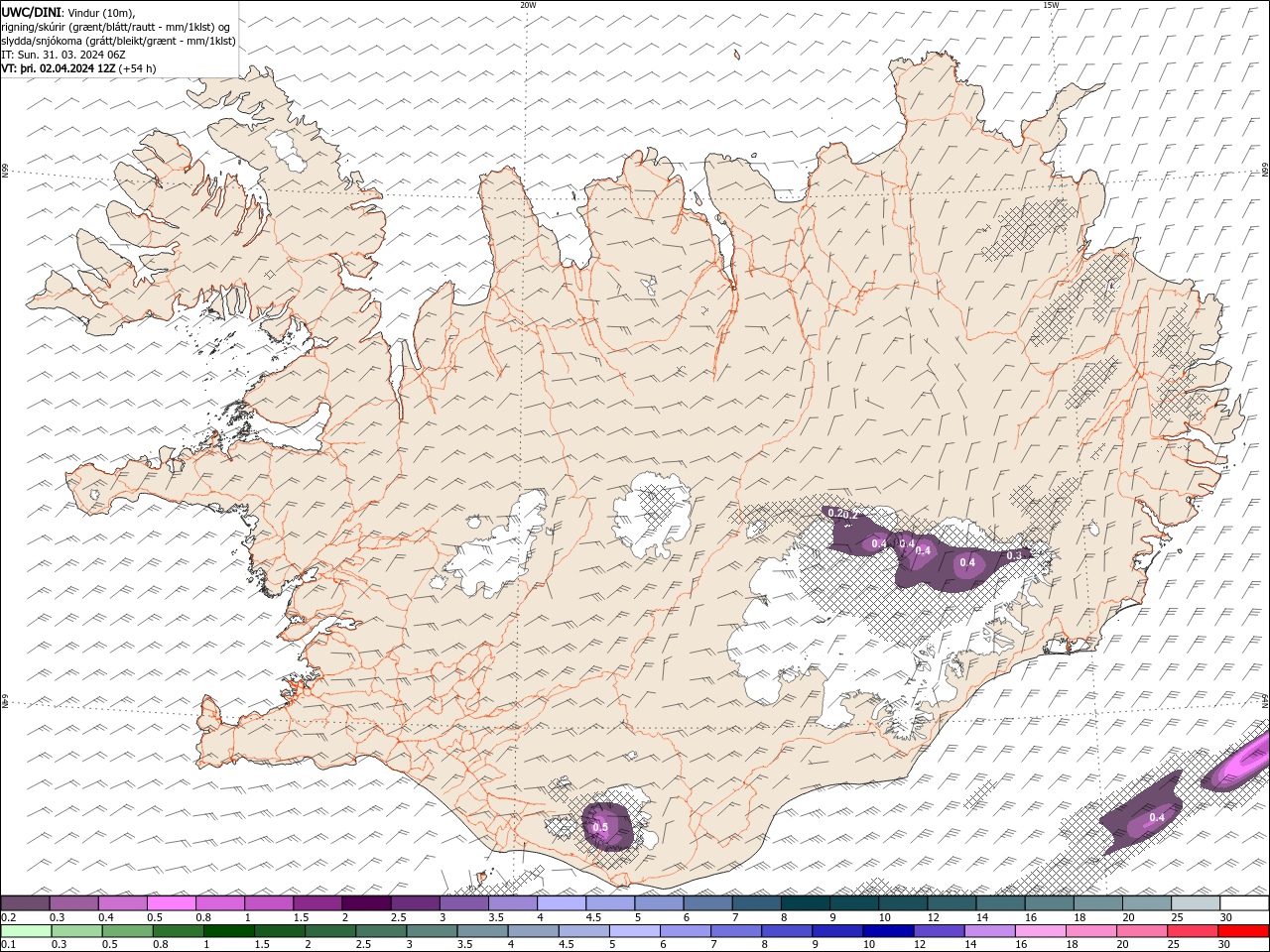Click the UWC/DINI title in the header
The height and width of the screenshot is (952, 1270).
point(30,11)
